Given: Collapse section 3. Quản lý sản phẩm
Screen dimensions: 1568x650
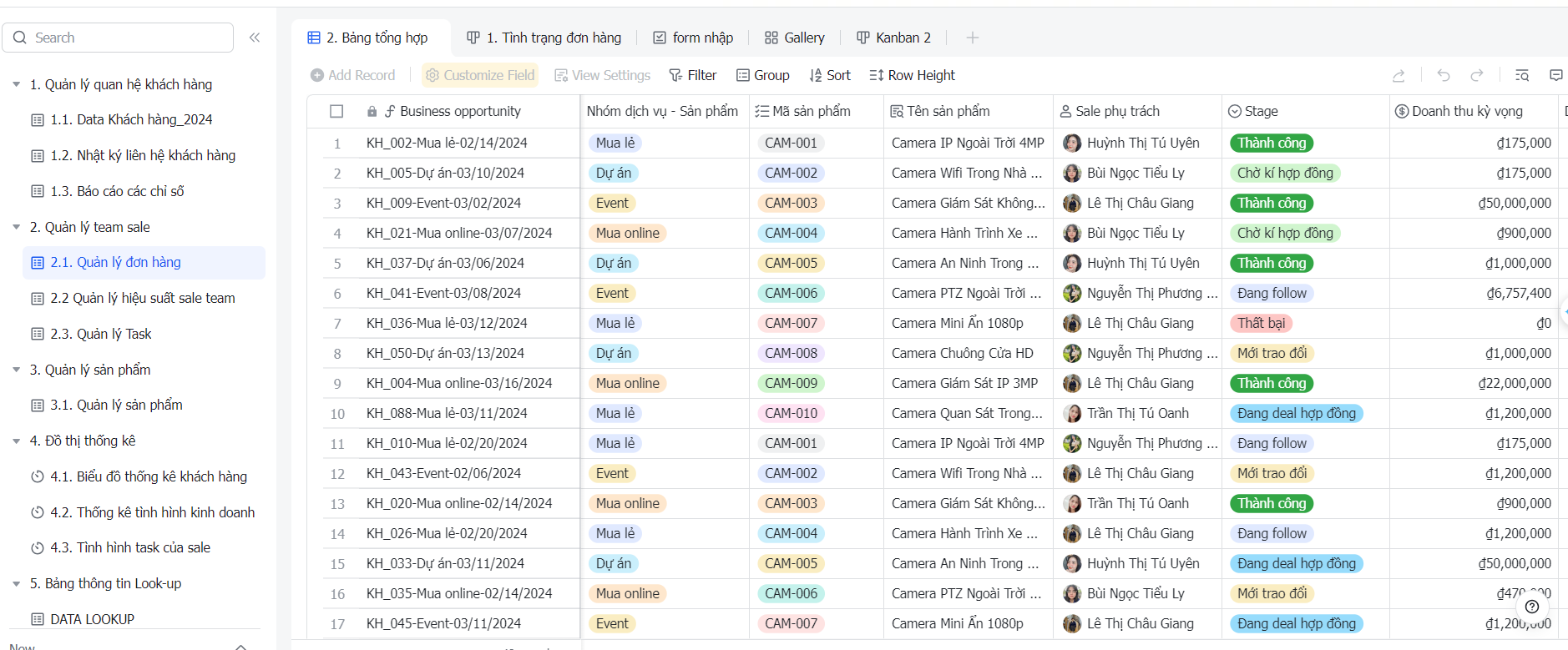Looking at the screenshot, I should tap(16, 370).
